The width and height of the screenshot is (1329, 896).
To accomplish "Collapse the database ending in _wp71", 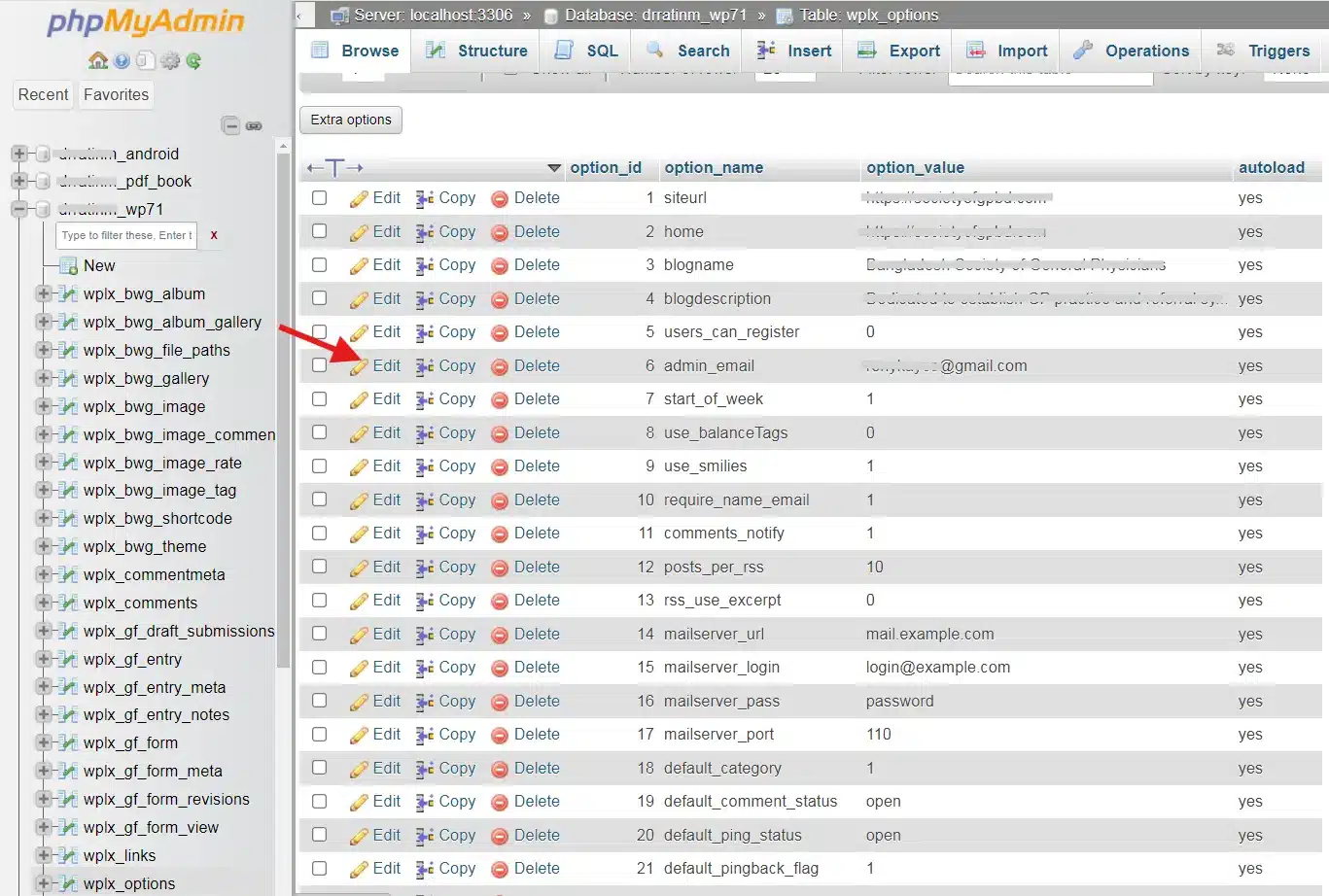I will pos(18,209).
